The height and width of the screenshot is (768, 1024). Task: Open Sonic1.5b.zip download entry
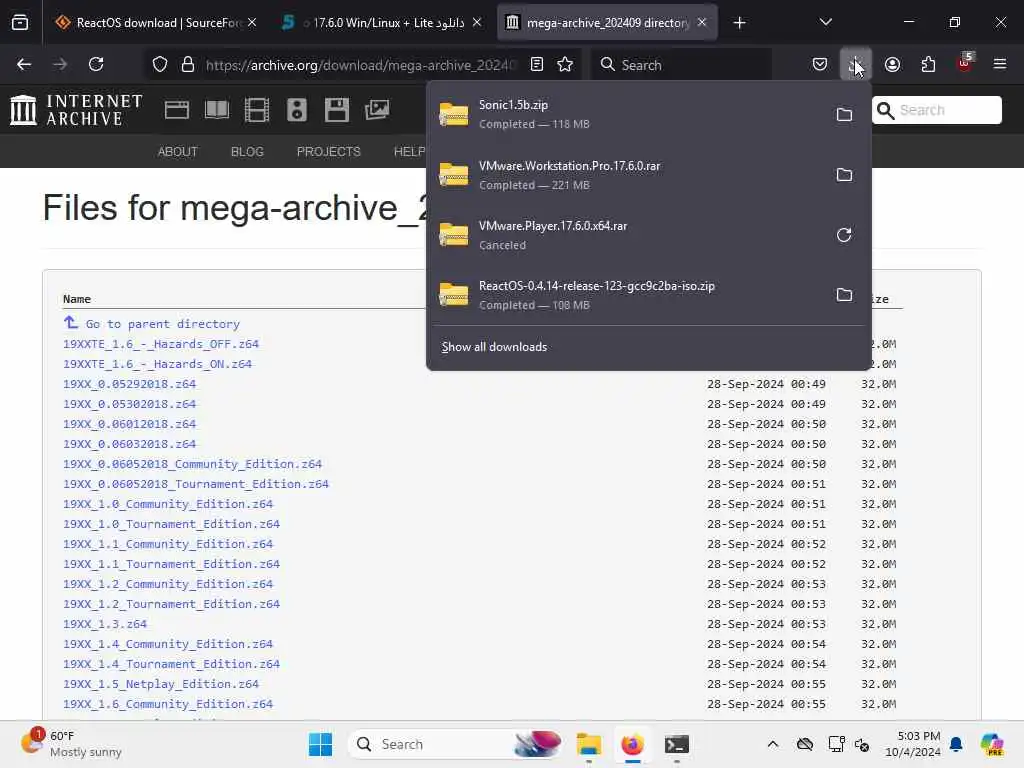(627, 114)
